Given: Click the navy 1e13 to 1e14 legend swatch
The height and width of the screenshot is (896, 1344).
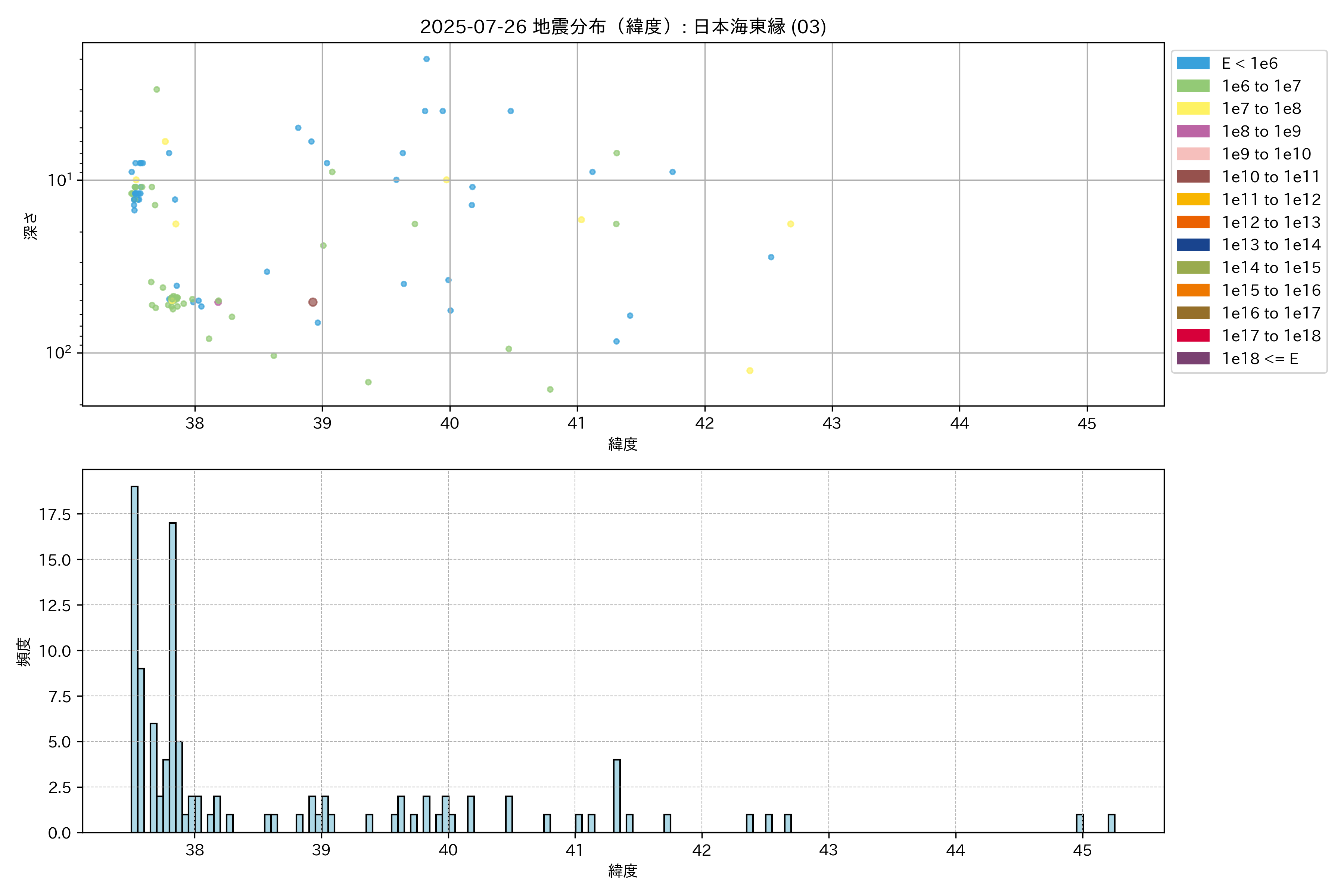Looking at the screenshot, I should (1192, 245).
